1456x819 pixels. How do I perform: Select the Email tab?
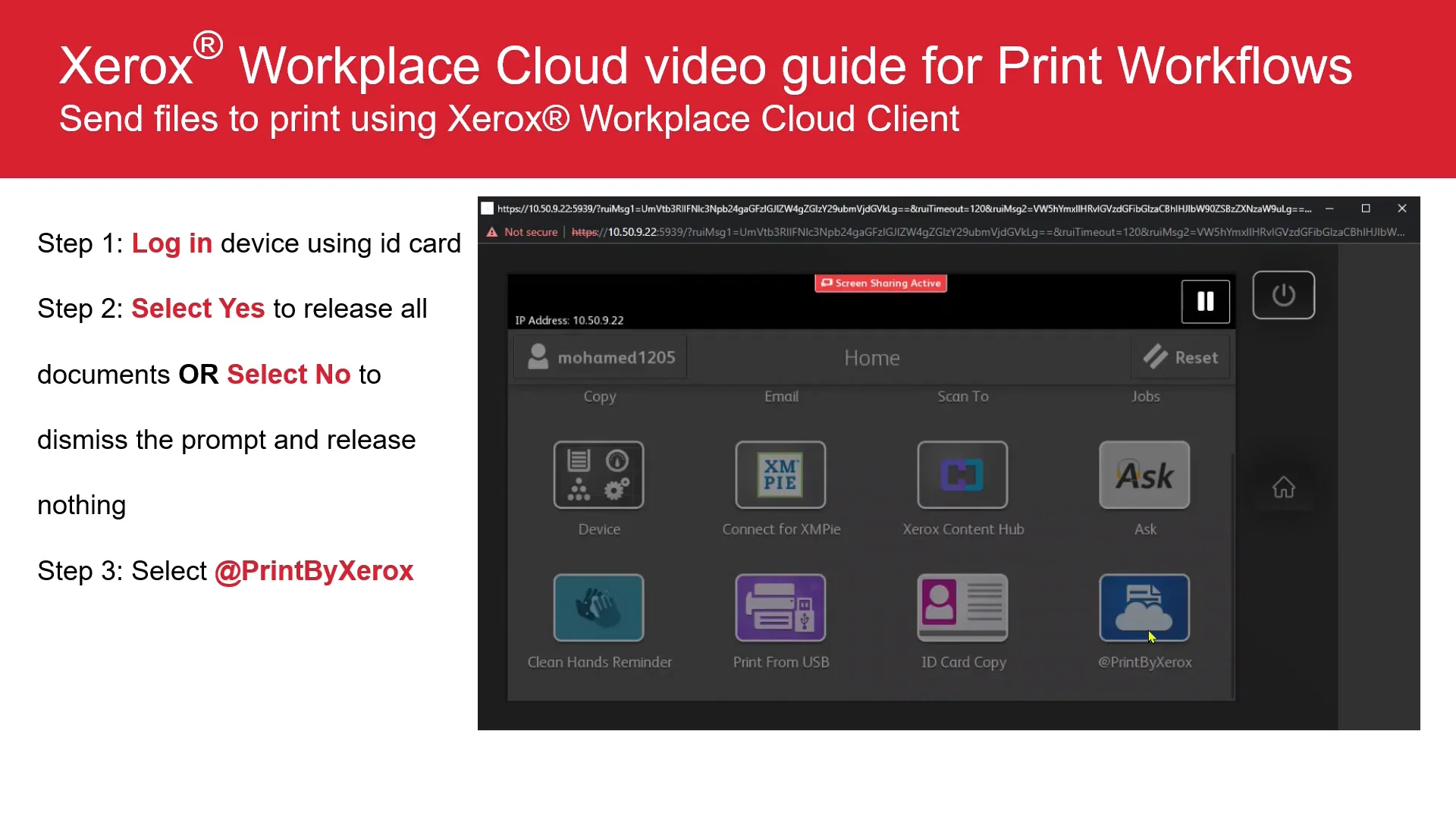781,396
